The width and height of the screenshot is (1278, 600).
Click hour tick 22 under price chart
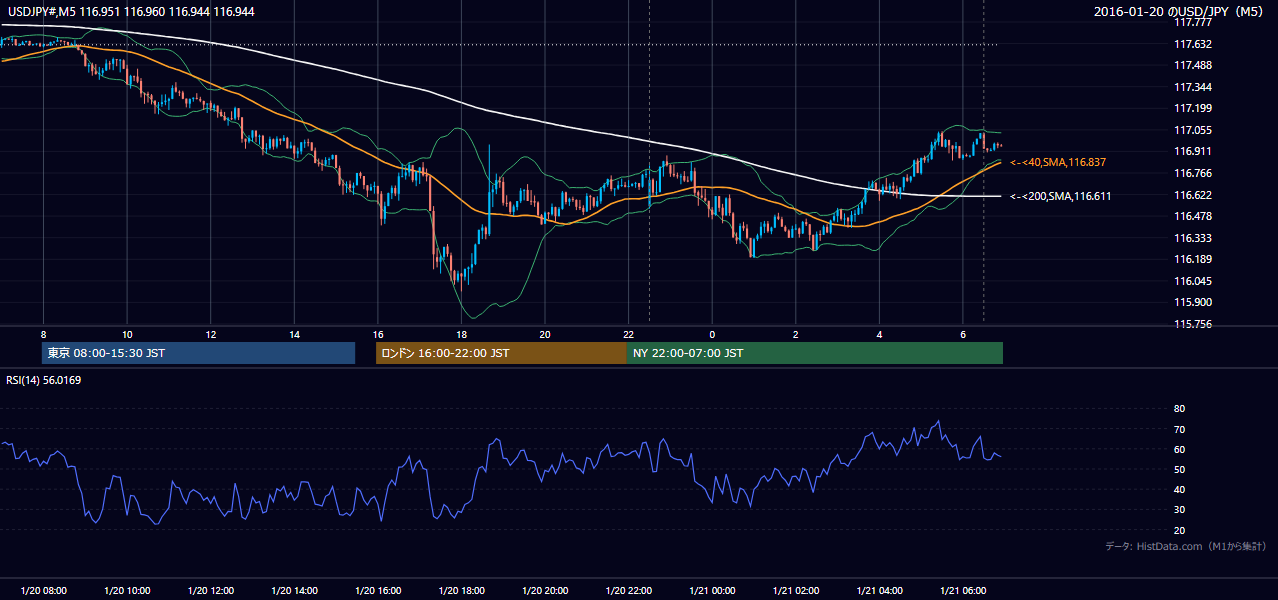click(628, 334)
